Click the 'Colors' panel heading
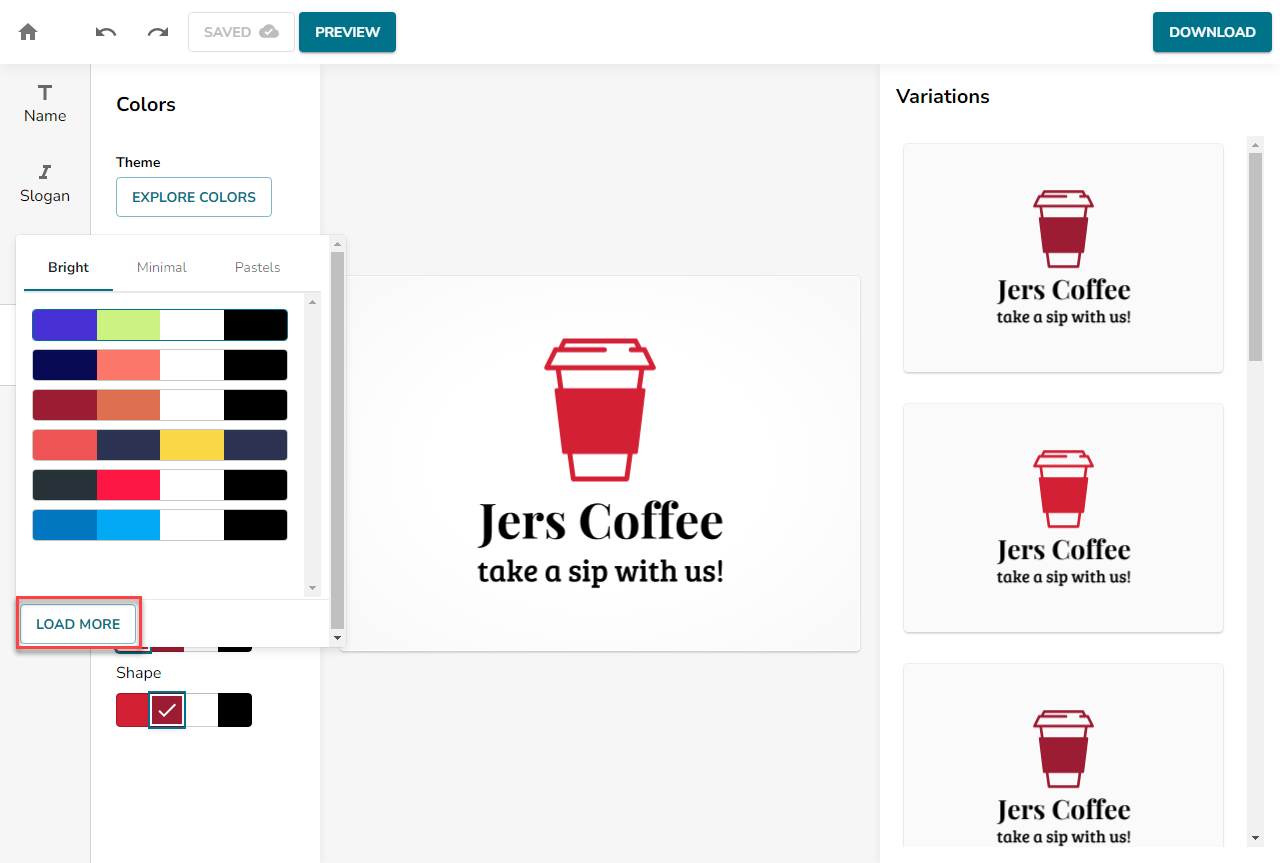The image size is (1280, 863). (x=146, y=104)
